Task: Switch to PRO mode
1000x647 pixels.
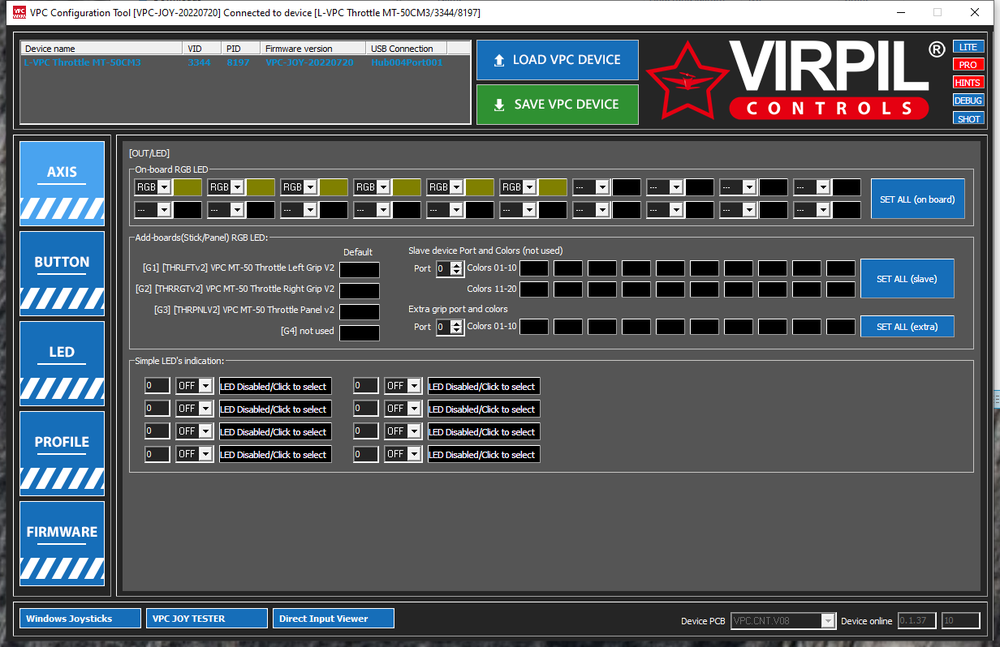Action: pyautogui.click(x=968, y=64)
